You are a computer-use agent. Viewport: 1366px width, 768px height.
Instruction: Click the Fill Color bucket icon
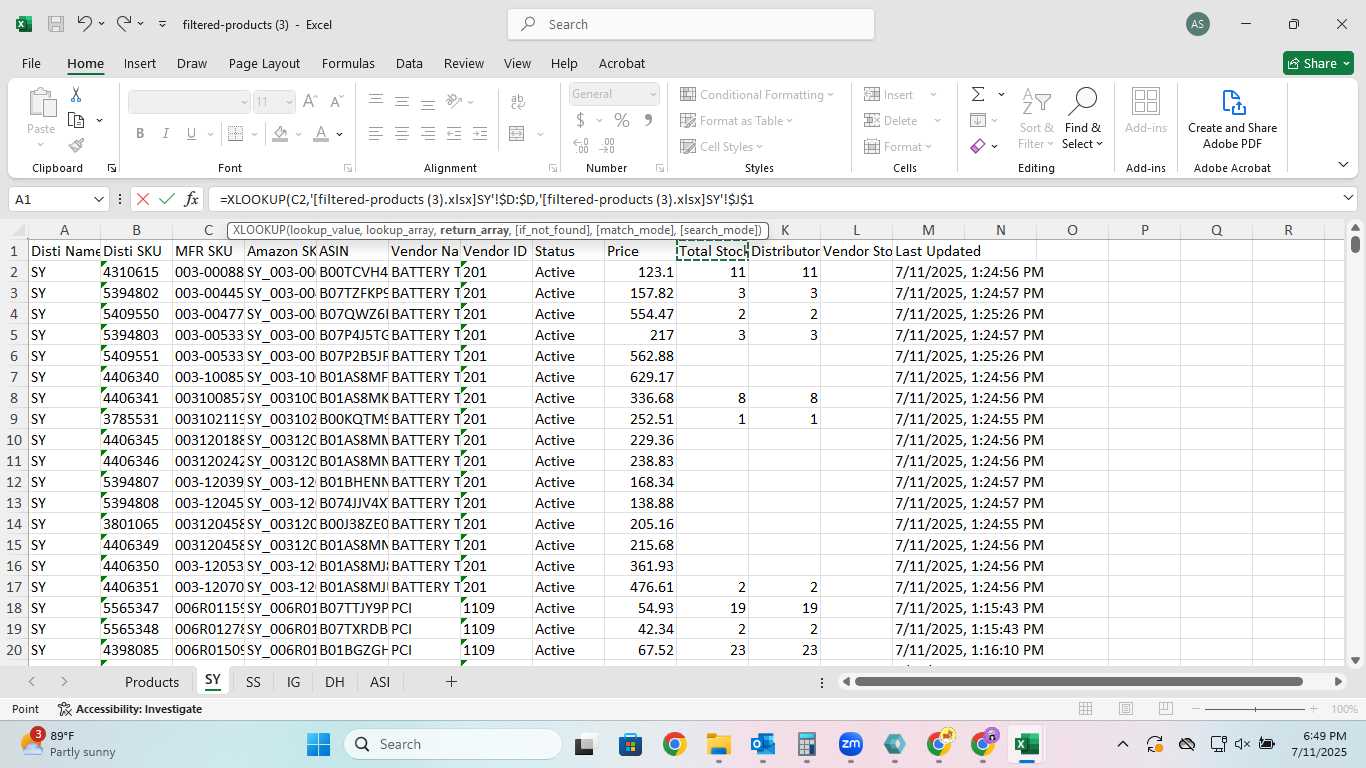pos(280,133)
